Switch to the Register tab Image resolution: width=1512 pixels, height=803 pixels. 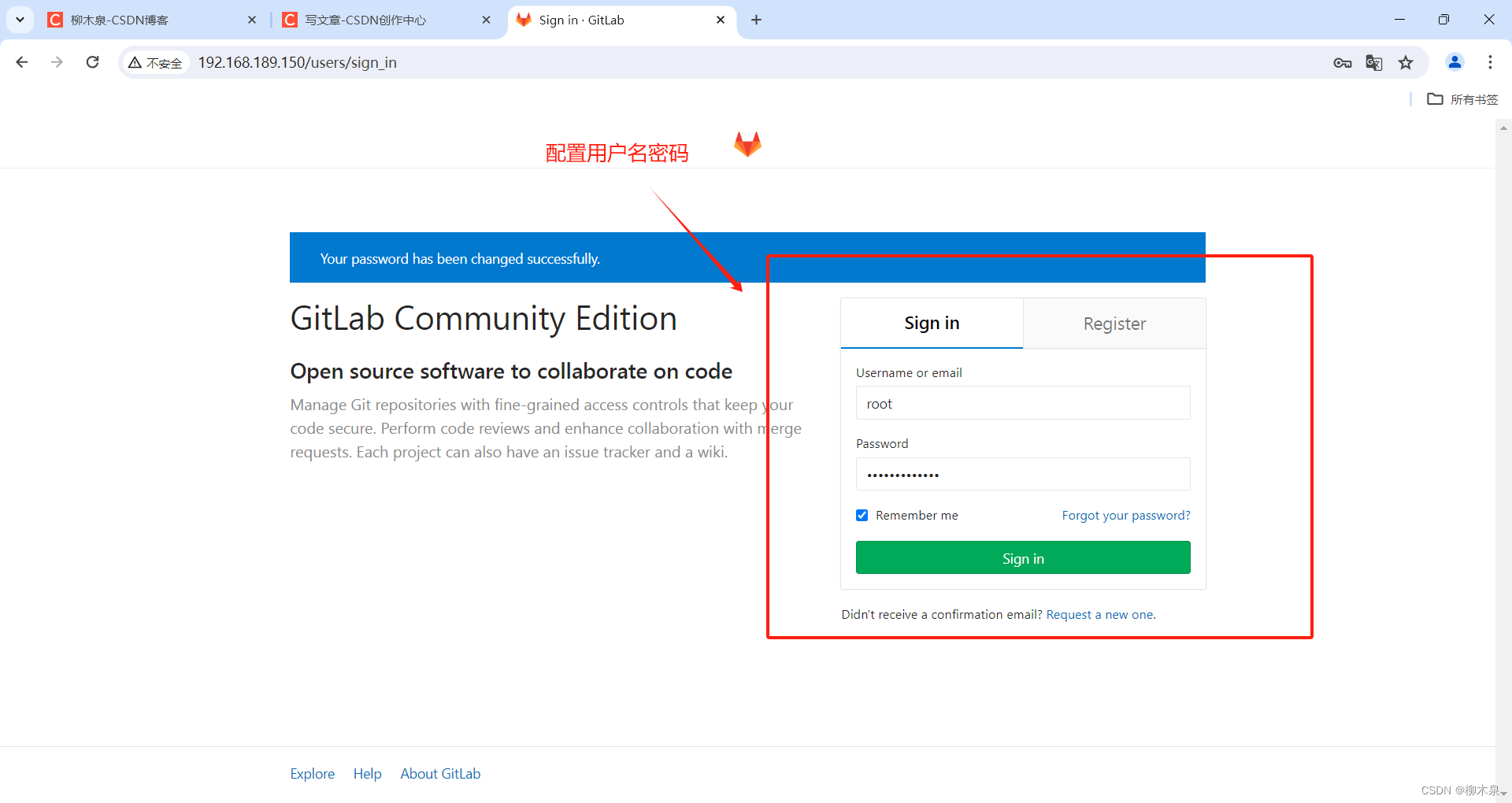point(1114,323)
